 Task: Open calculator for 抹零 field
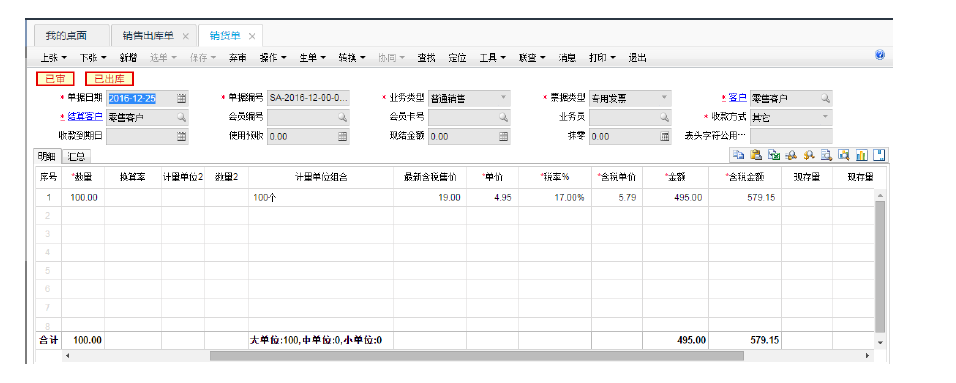coord(665,136)
